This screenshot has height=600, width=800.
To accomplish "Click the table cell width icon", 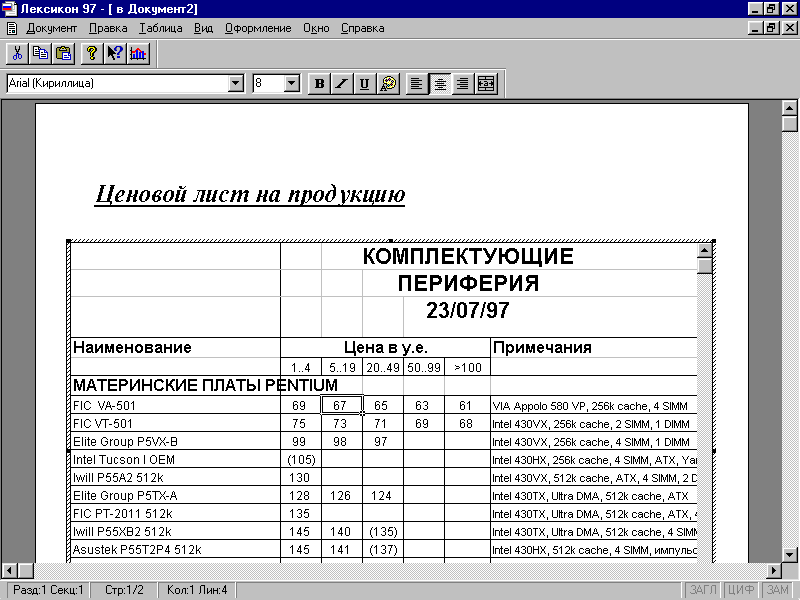I will click(486, 83).
